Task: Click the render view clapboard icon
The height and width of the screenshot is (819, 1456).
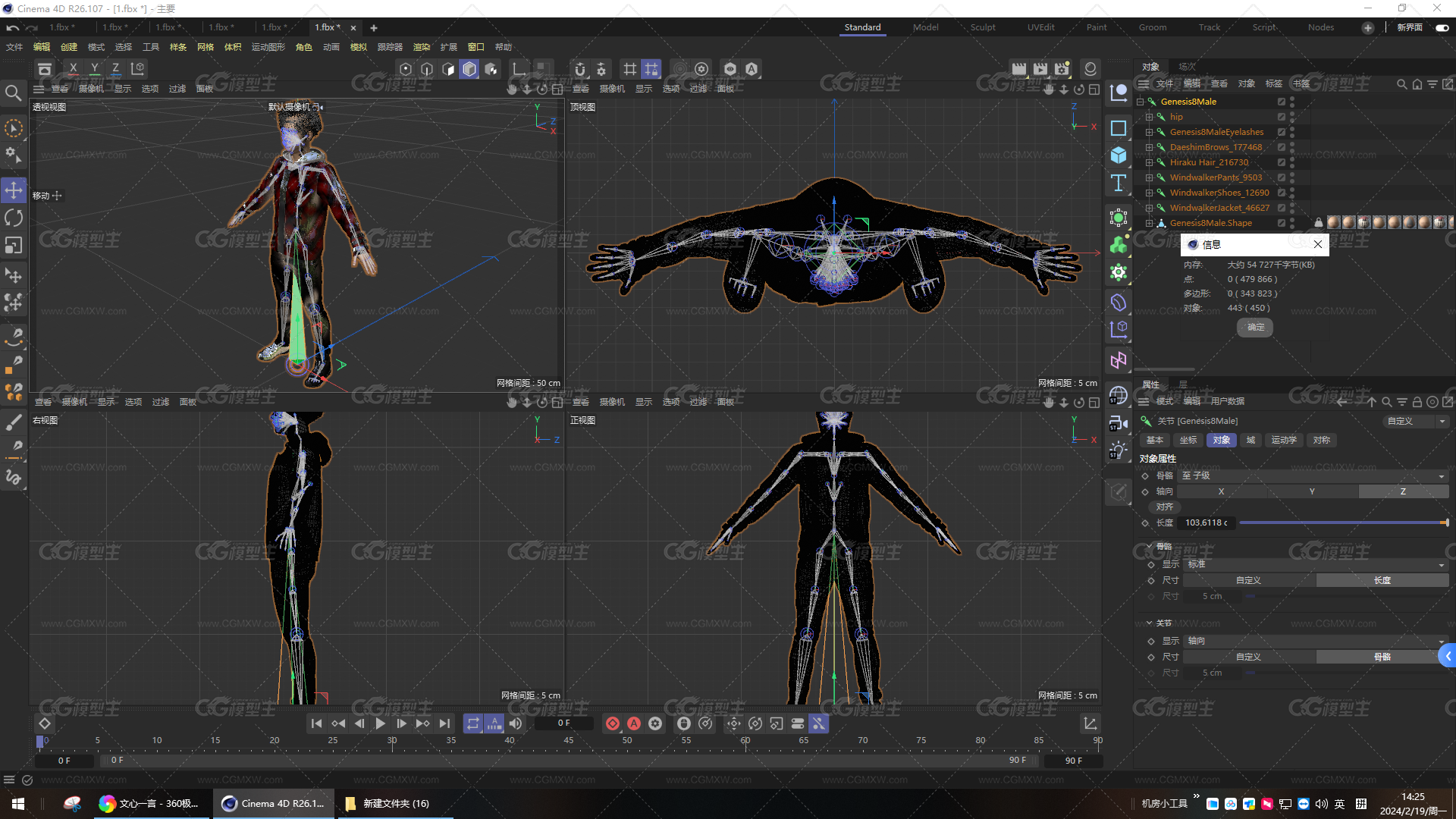Action: (x=1019, y=69)
